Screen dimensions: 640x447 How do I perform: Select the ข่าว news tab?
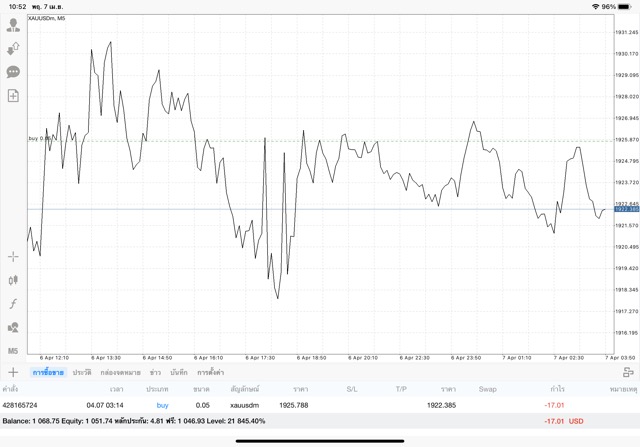(155, 372)
